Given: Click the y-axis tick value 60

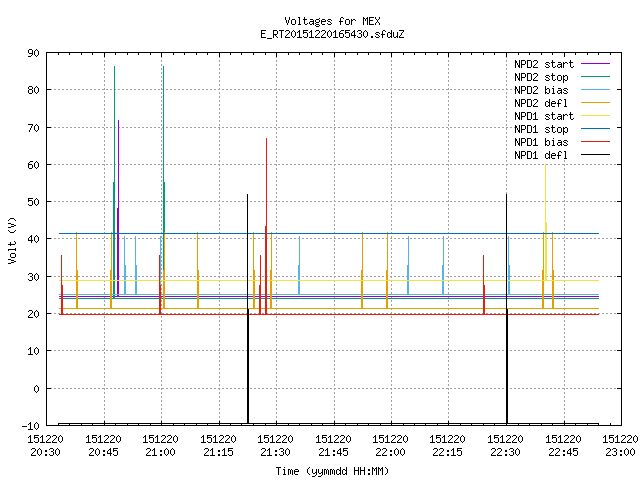Looking at the screenshot, I should click(x=34, y=165).
